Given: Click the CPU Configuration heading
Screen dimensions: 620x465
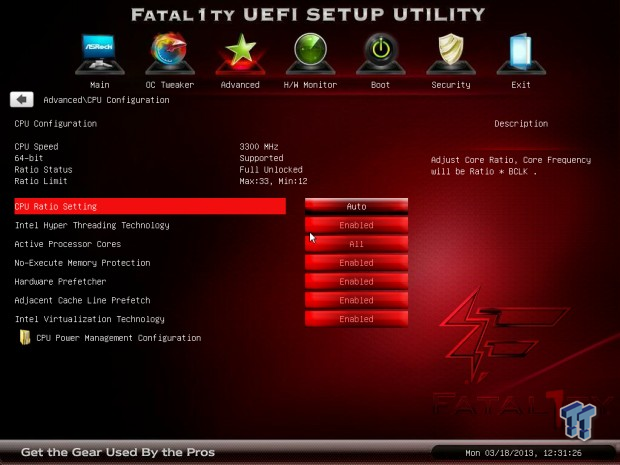Looking at the screenshot, I should (56, 124).
